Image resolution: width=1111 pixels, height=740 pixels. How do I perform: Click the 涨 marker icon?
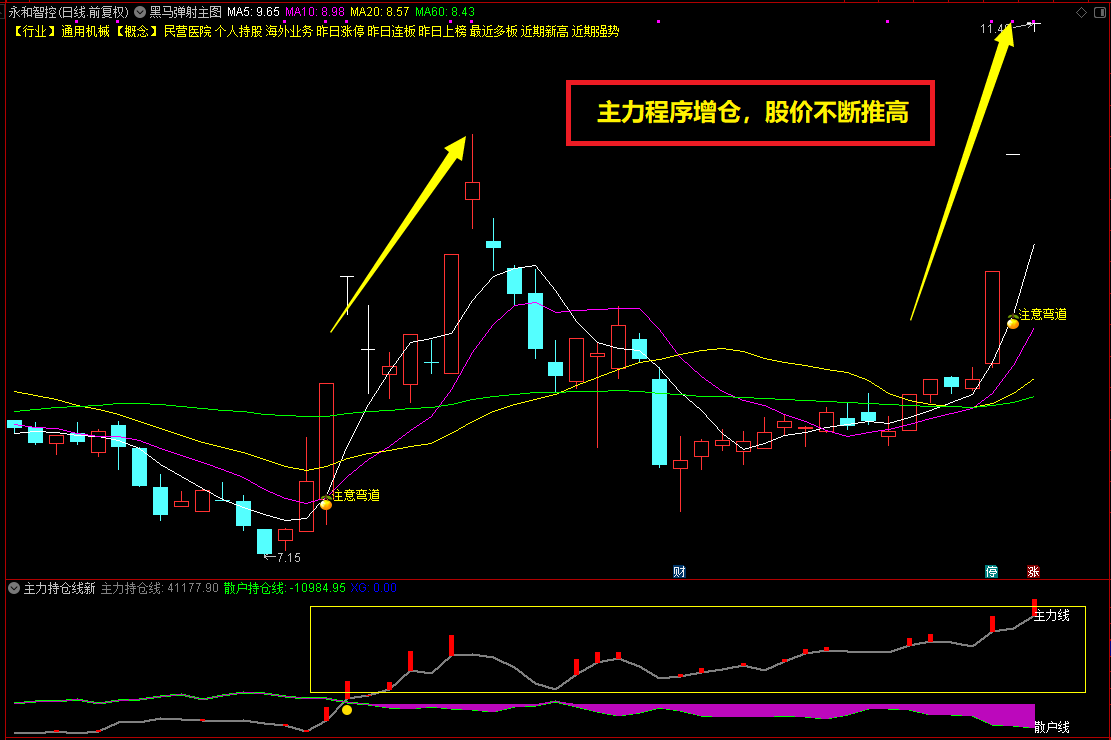[1033, 571]
